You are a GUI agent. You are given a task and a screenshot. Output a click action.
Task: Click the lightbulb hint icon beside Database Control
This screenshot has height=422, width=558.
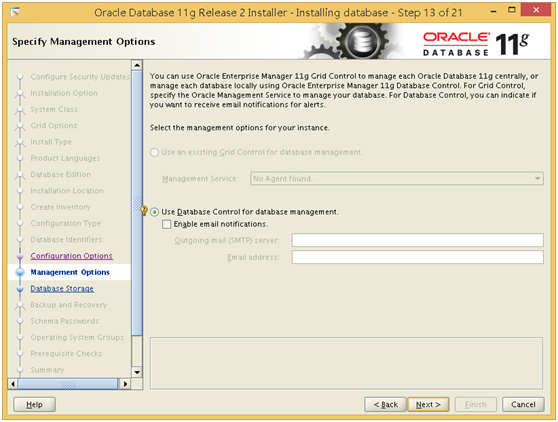point(144,210)
